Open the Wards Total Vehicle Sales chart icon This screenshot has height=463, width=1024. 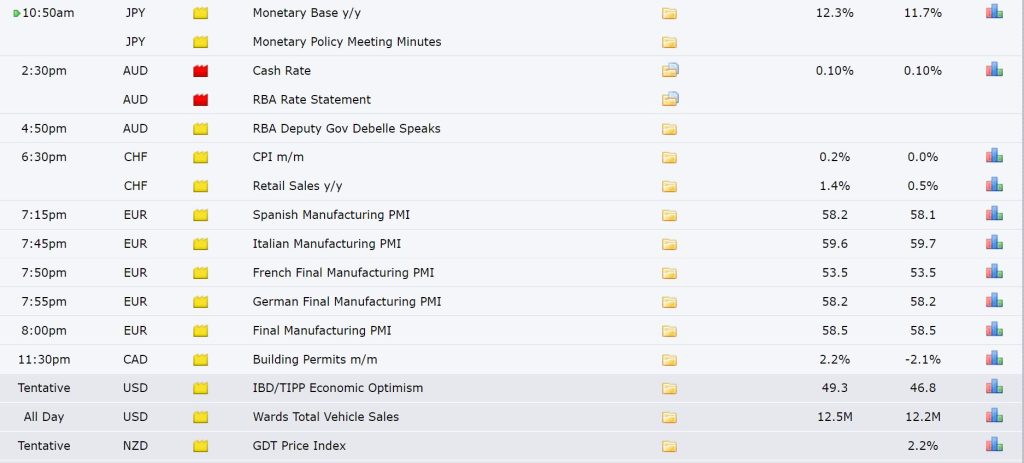click(994, 415)
